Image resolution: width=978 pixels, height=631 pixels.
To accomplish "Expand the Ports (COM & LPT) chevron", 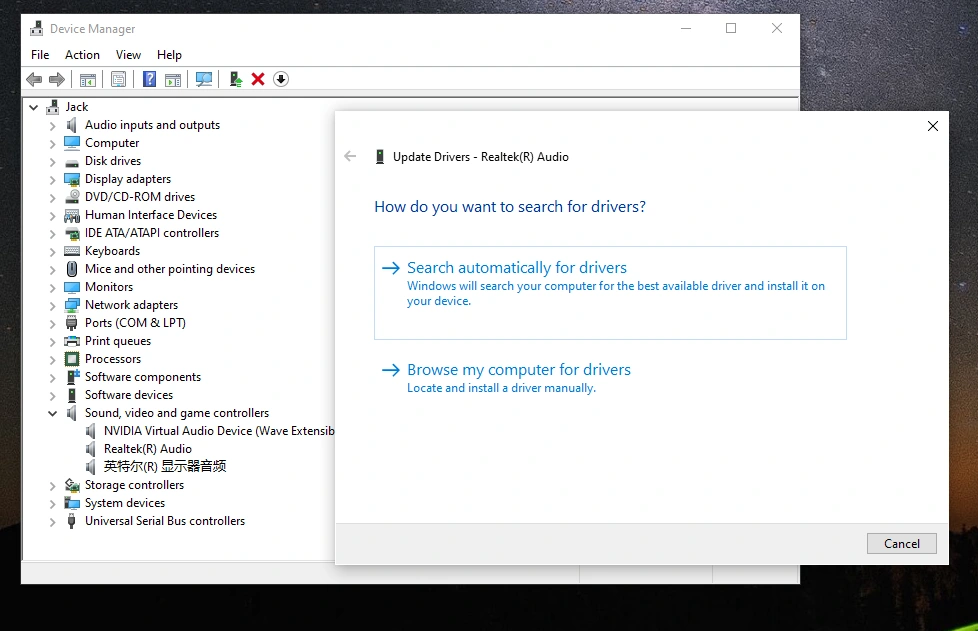I will (x=52, y=324).
